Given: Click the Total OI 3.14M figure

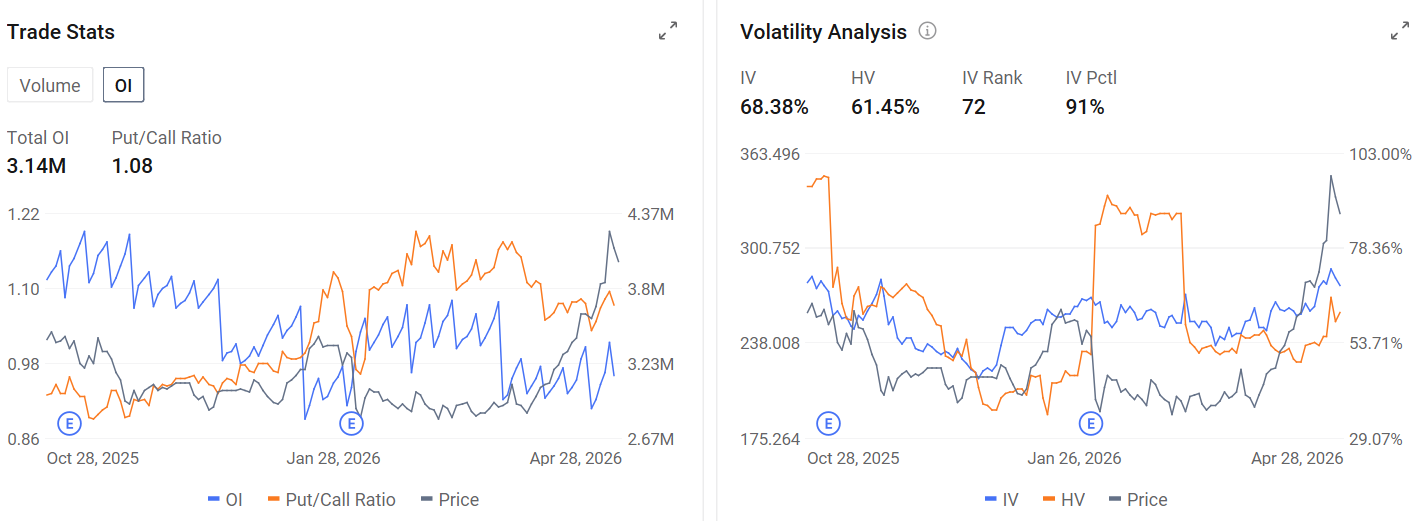Looking at the screenshot, I should pos(36,166).
